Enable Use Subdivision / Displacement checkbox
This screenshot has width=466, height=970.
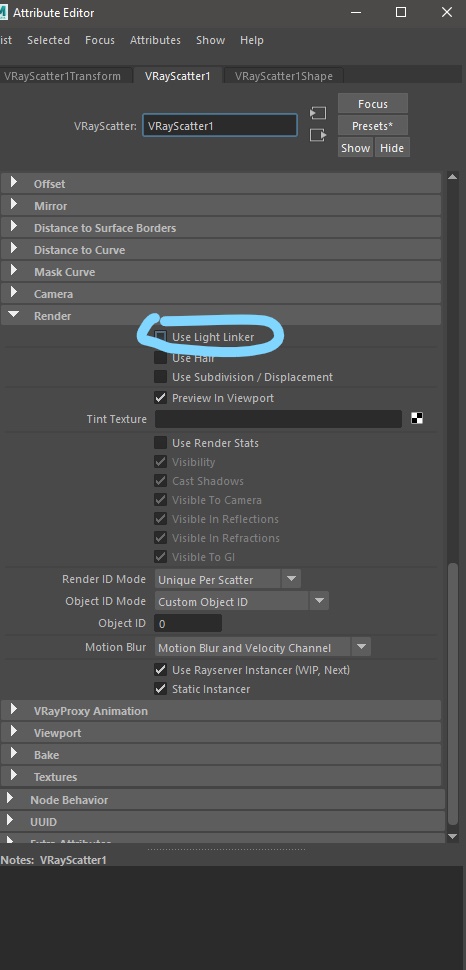[160, 377]
